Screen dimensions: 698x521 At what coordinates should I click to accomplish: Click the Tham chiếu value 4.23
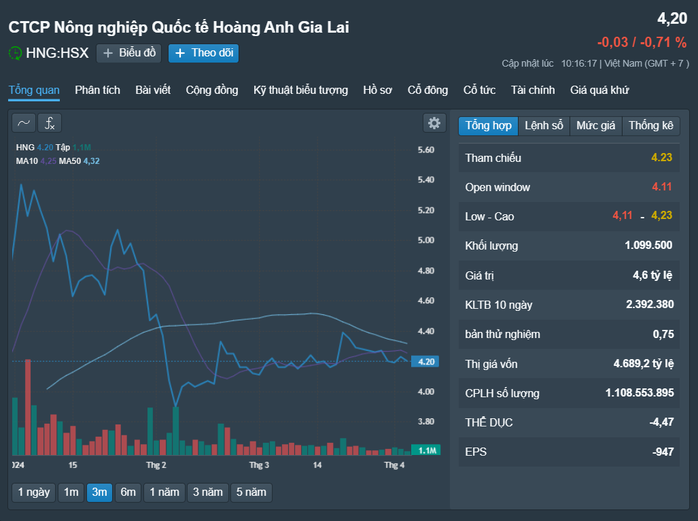tap(661, 158)
